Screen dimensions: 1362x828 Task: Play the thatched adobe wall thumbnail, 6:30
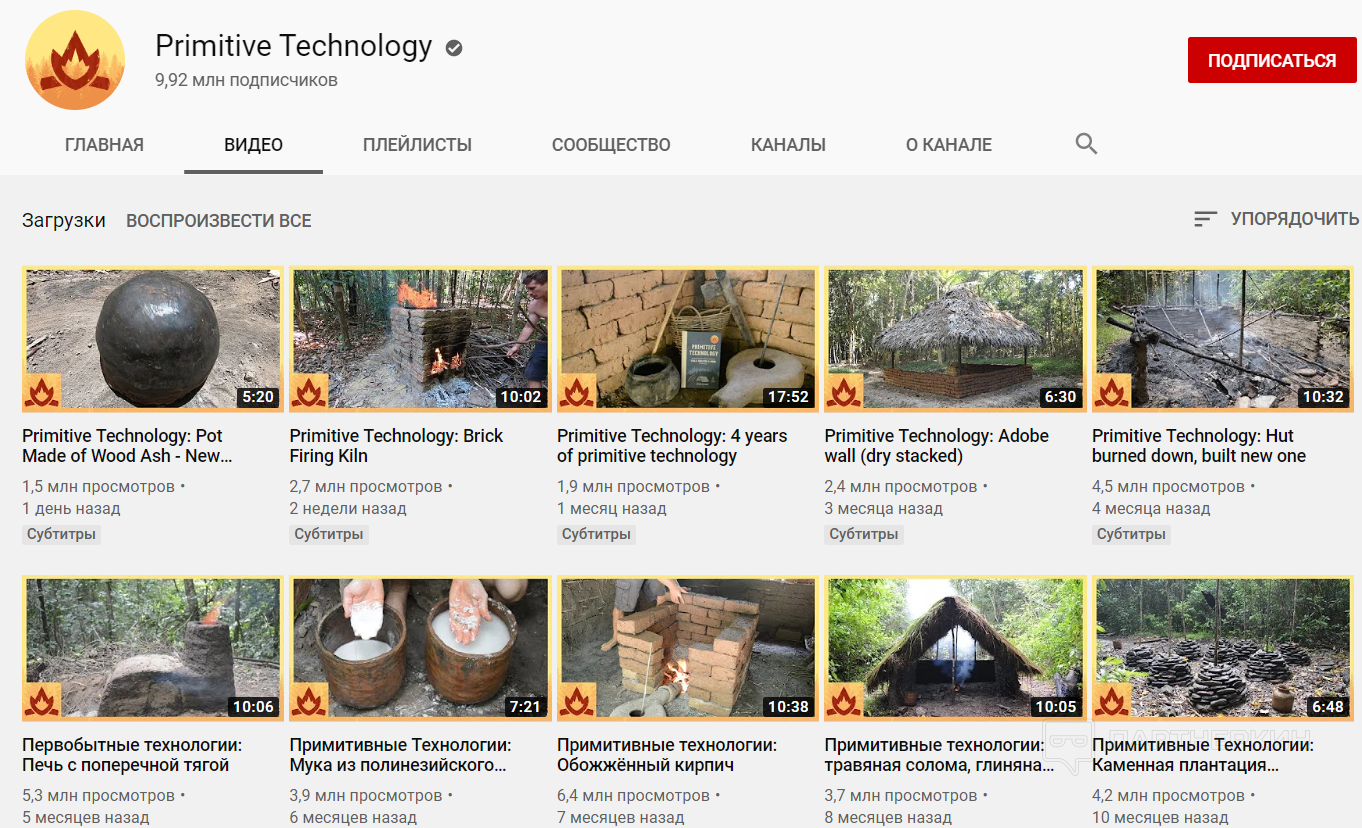coord(955,339)
